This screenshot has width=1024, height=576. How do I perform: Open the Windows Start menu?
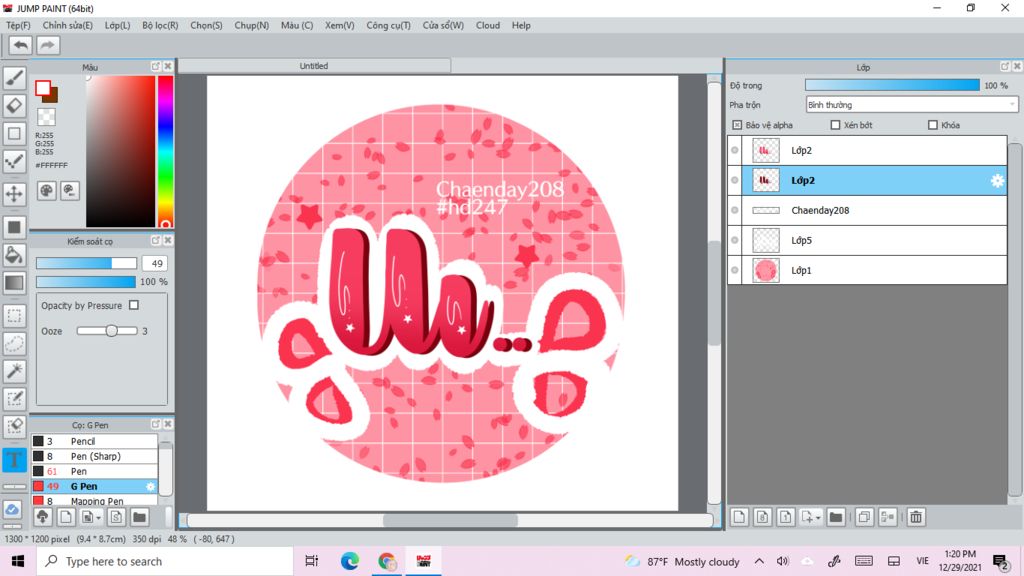[x=18, y=561]
